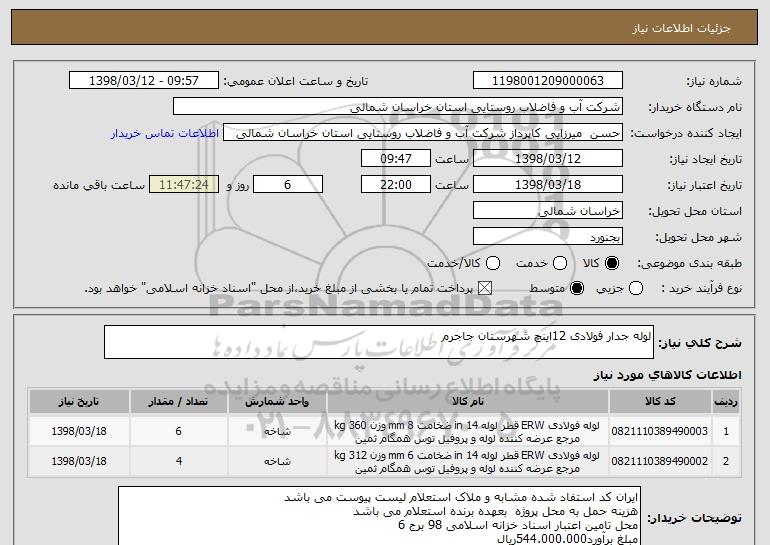The height and width of the screenshot is (545, 770).
Task: Click the remaining days field showing 6
Action: pyautogui.click(x=288, y=185)
